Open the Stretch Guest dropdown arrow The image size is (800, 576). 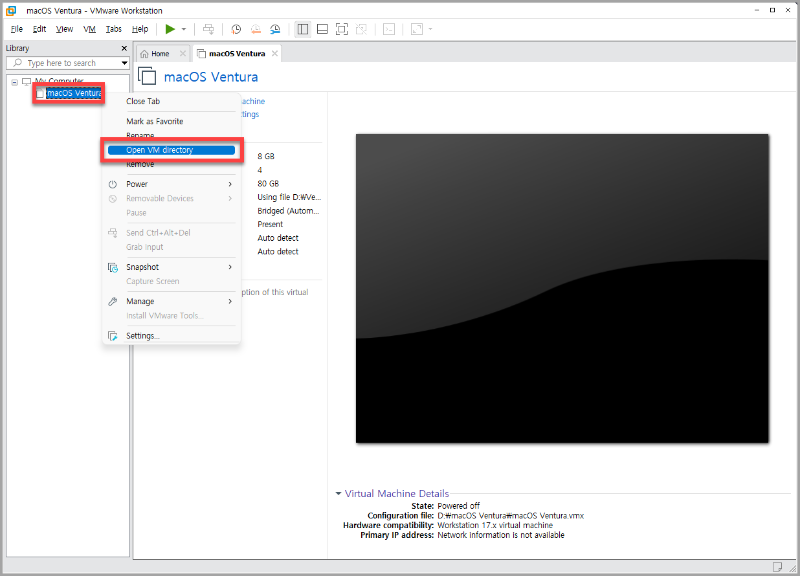(430, 29)
